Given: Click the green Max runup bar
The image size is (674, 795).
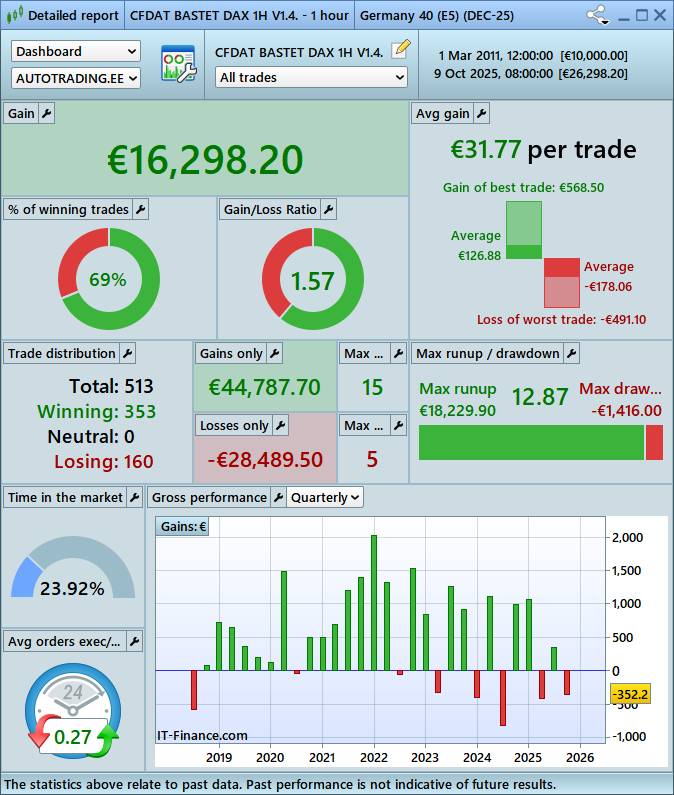Looking at the screenshot, I should pyautogui.click(x=530, y=442).
